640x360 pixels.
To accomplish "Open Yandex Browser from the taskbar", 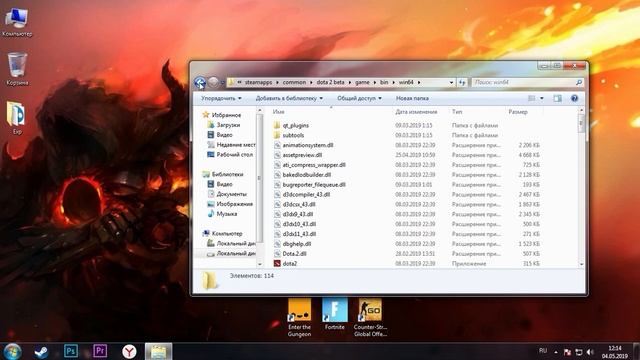I will pos(129,351).
